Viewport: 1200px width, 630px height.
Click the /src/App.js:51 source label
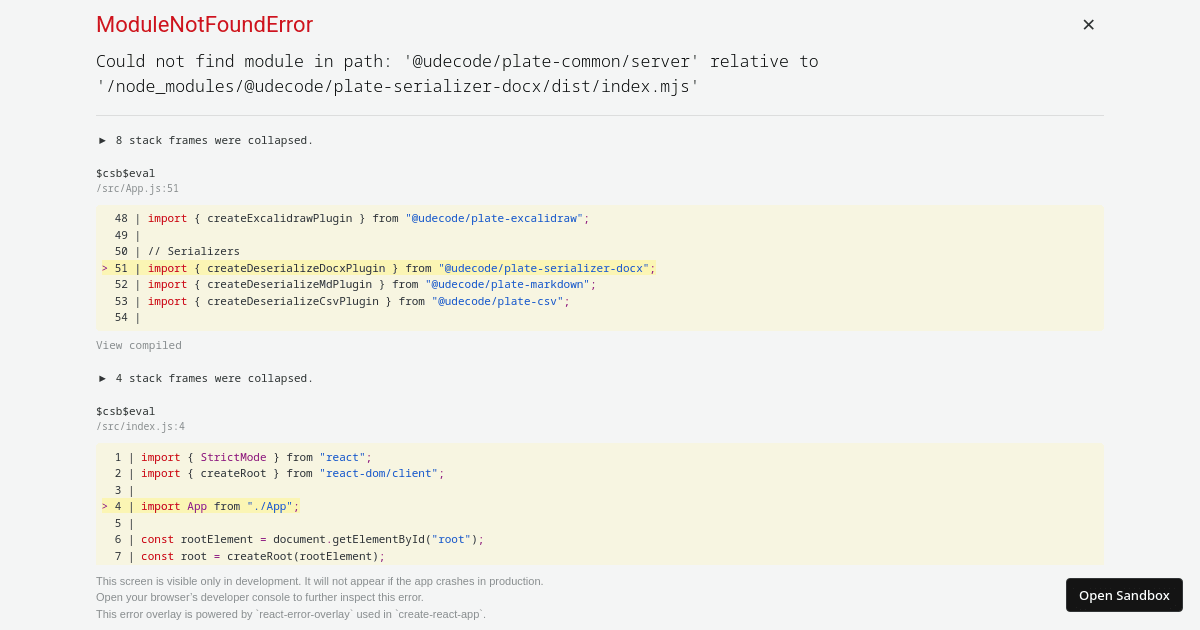138,188
